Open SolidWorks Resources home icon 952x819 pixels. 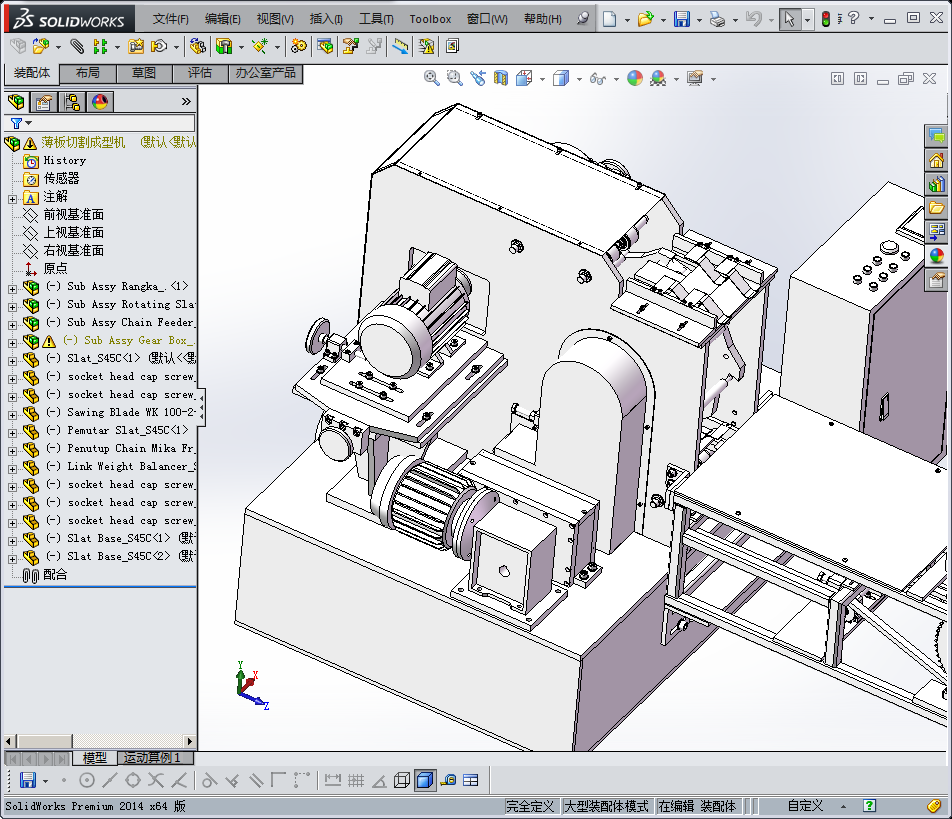point(937,160)
